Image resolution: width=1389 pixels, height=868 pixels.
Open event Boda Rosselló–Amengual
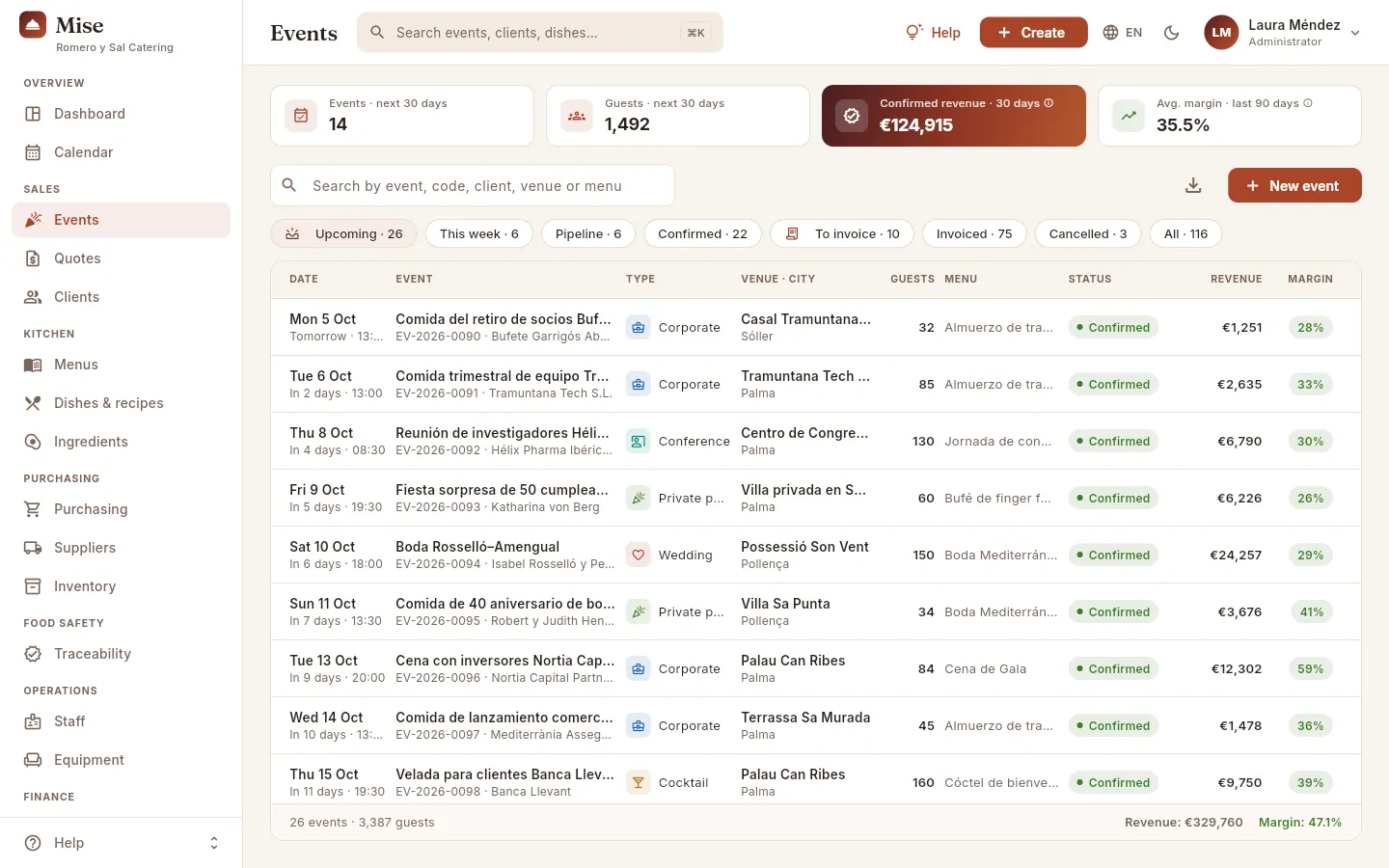477,547
